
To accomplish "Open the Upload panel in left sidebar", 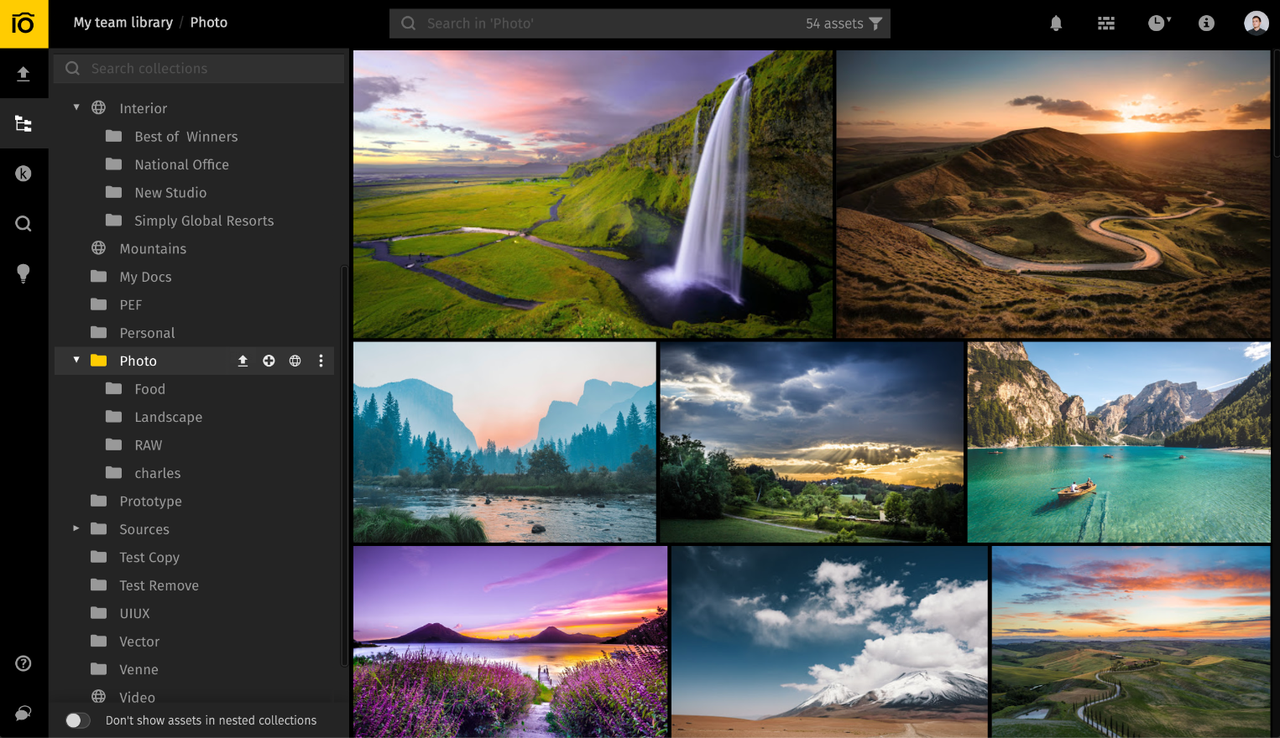I will click(23, 73).
